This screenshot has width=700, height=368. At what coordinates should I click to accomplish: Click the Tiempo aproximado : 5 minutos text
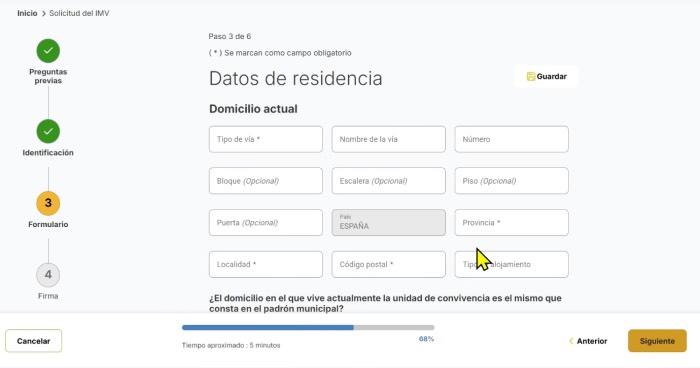coord(231,345)
